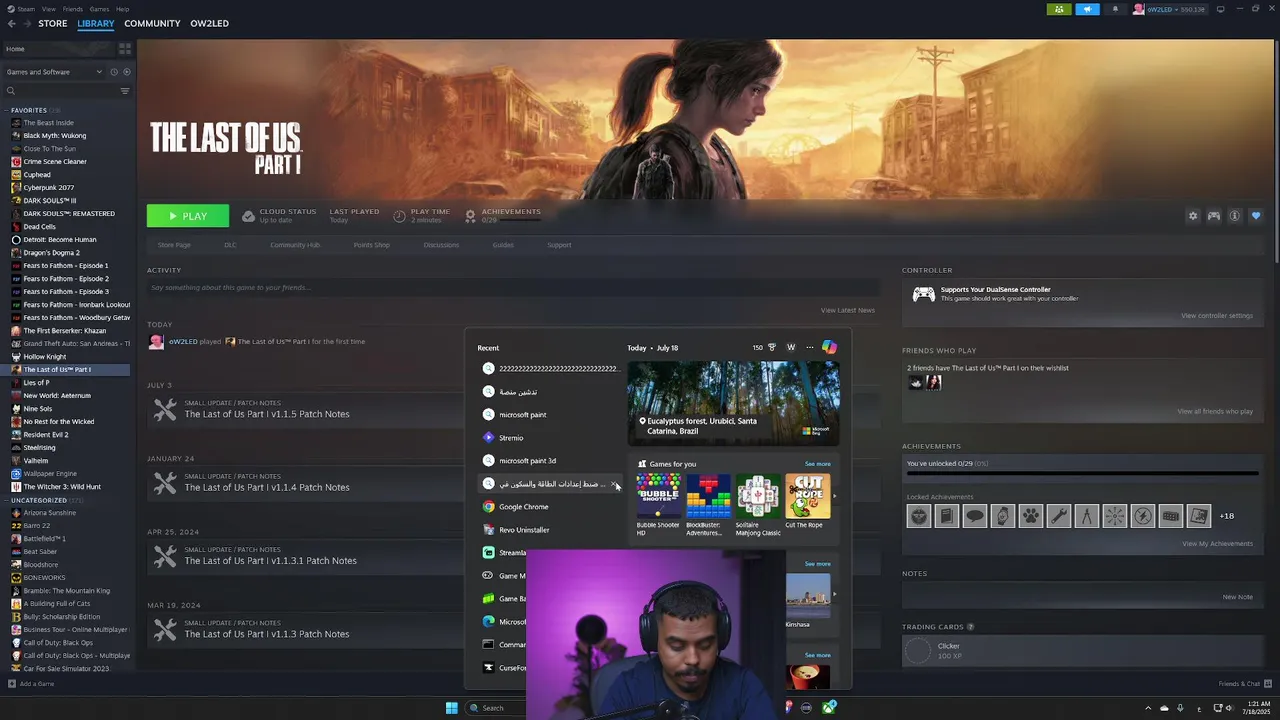Screen dimensions: 1280x720
Task: Click the green friends activity icon
Action: coord(1059,9)
